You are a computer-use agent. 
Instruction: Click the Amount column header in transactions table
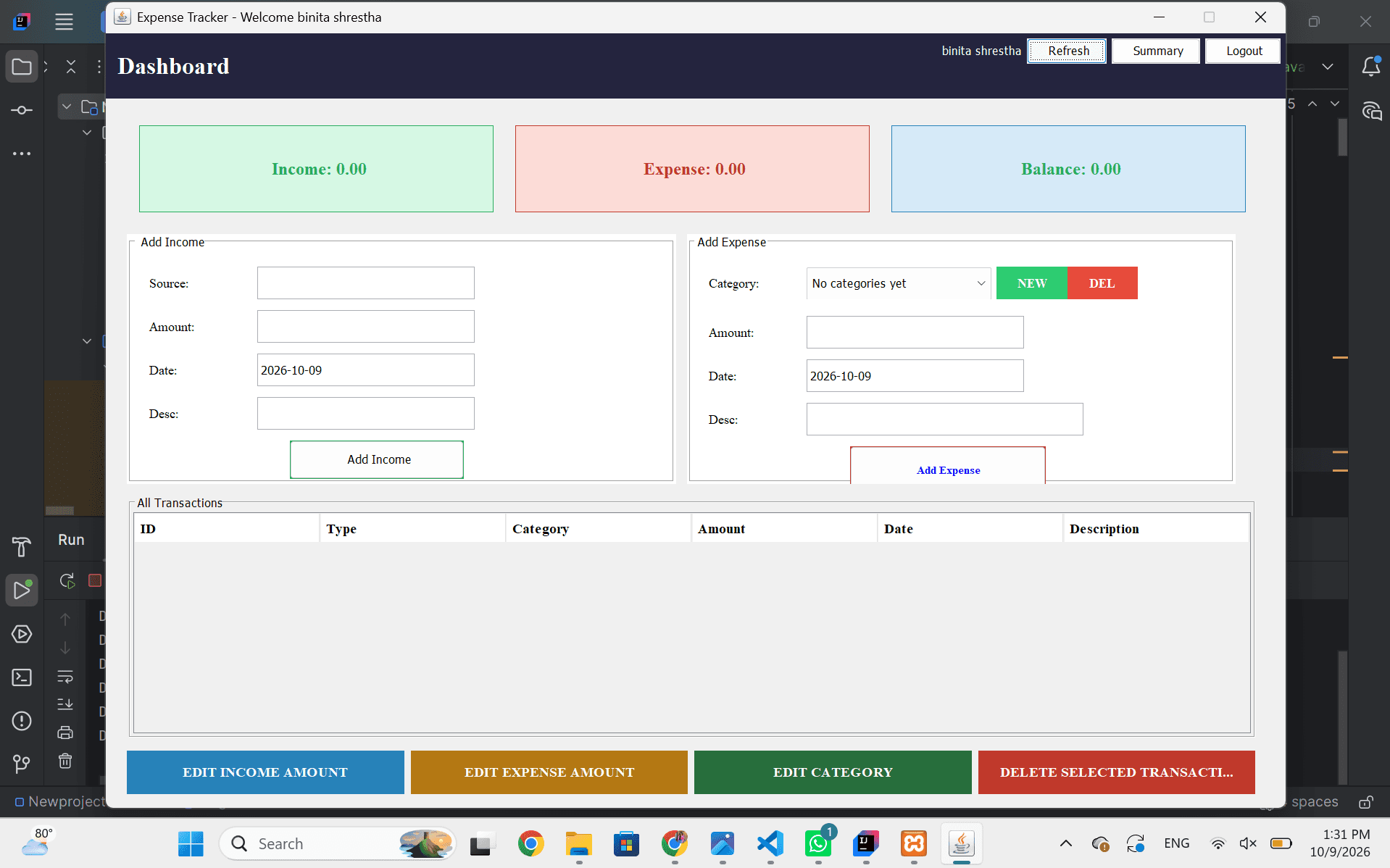pyautogui.click(x=784, y=529)
